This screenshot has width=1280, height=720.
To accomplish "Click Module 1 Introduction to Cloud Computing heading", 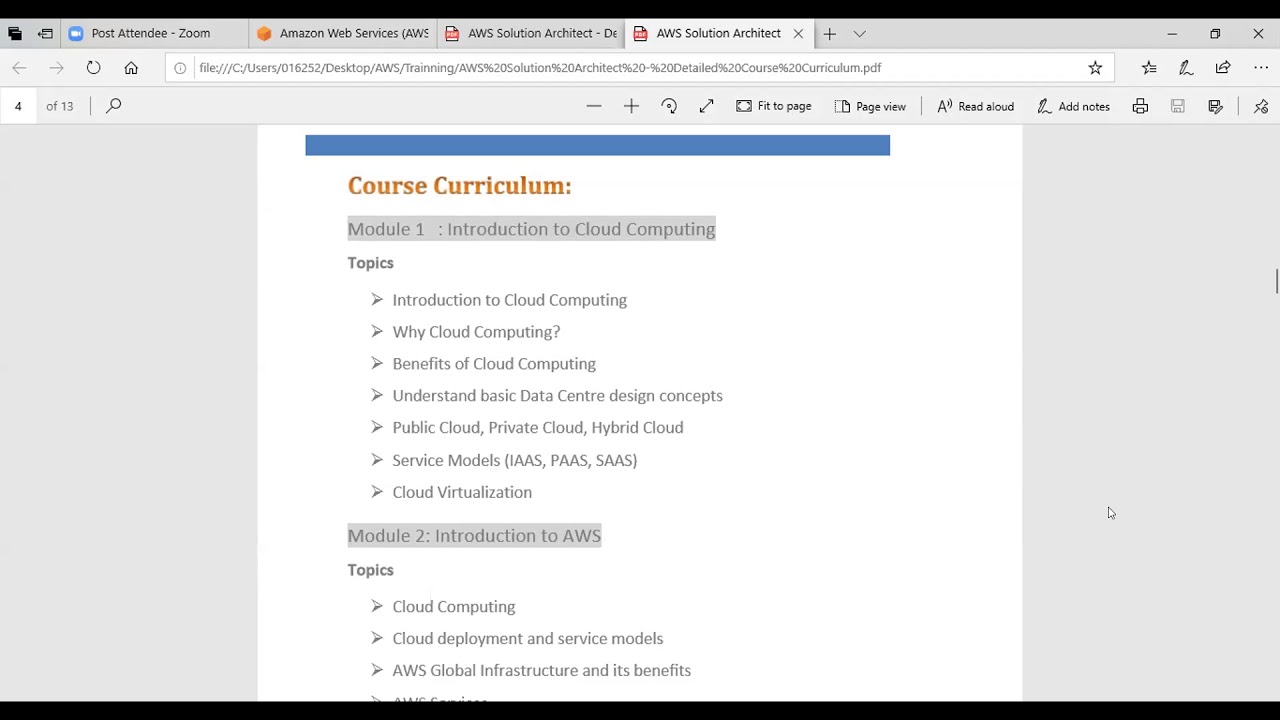I will click(x=531, y=229).
